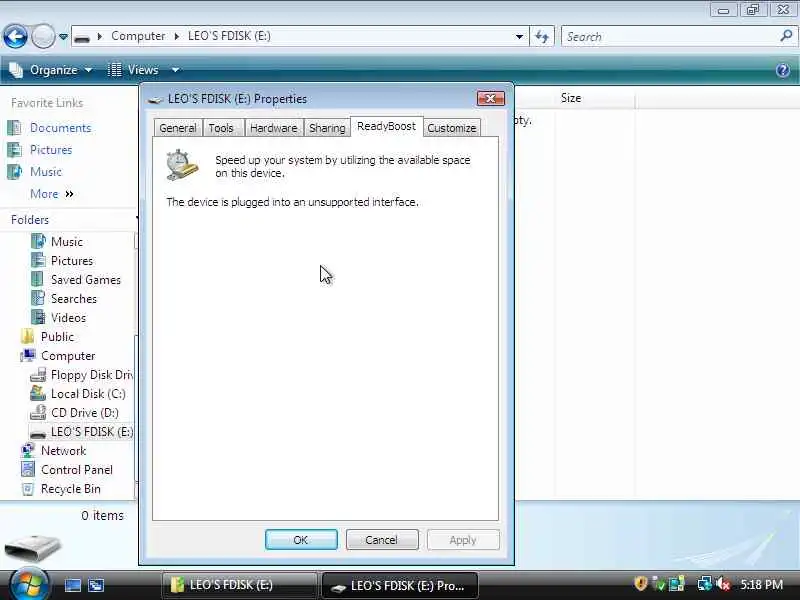Select the ReadyBoost tab
Image resolution: width=800 pixels, height=600 pixels.
click(386, 127)
